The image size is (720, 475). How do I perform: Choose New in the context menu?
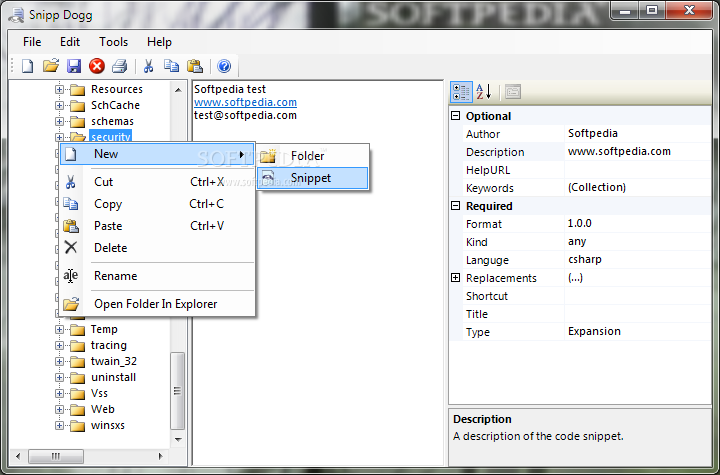click(x=157, y=154)
